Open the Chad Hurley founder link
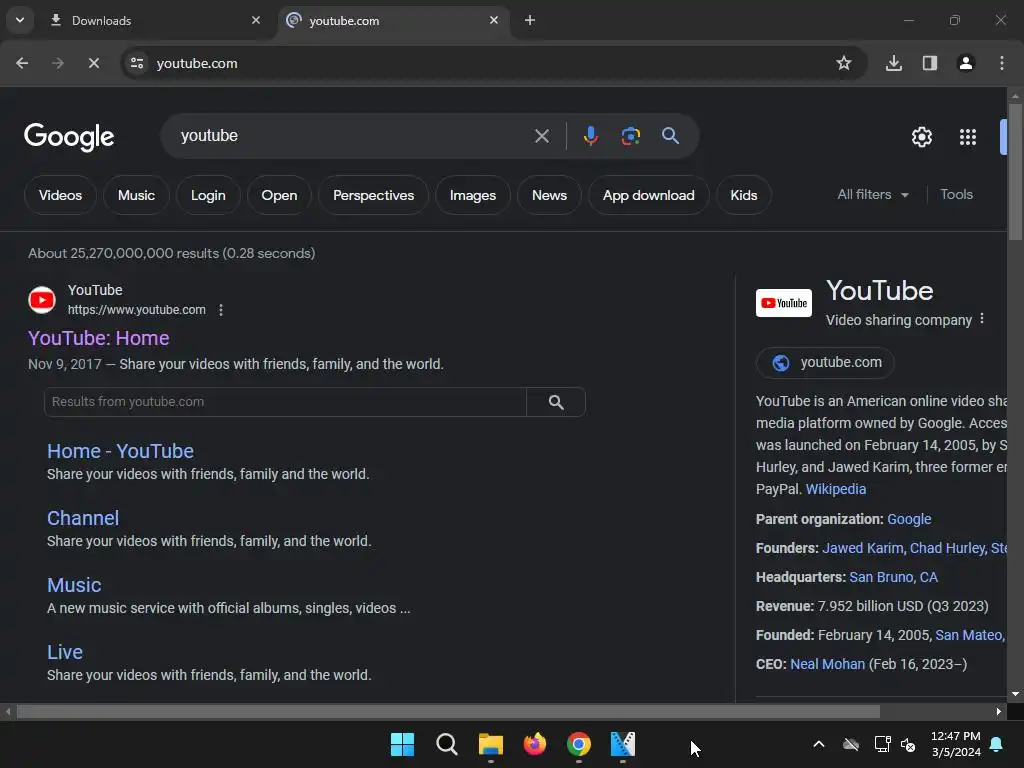Screen dimensions: 1024x768 click(x=948, y=548)
